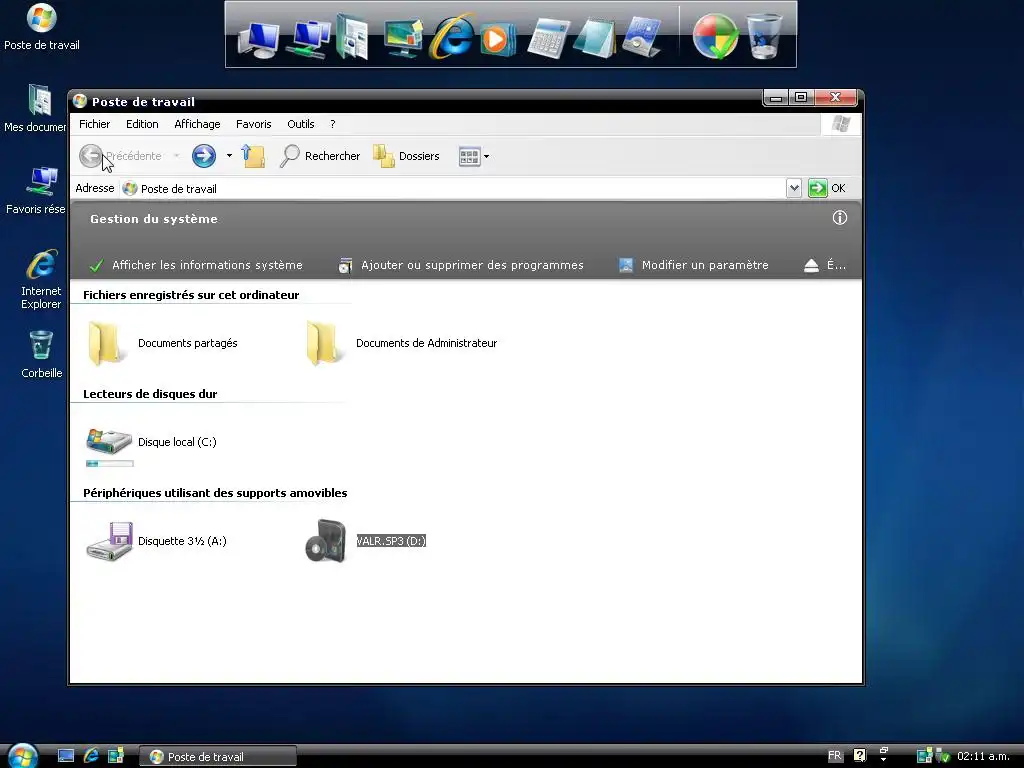
Task: Click the Gestion du système heading
Action: [154, 219]
